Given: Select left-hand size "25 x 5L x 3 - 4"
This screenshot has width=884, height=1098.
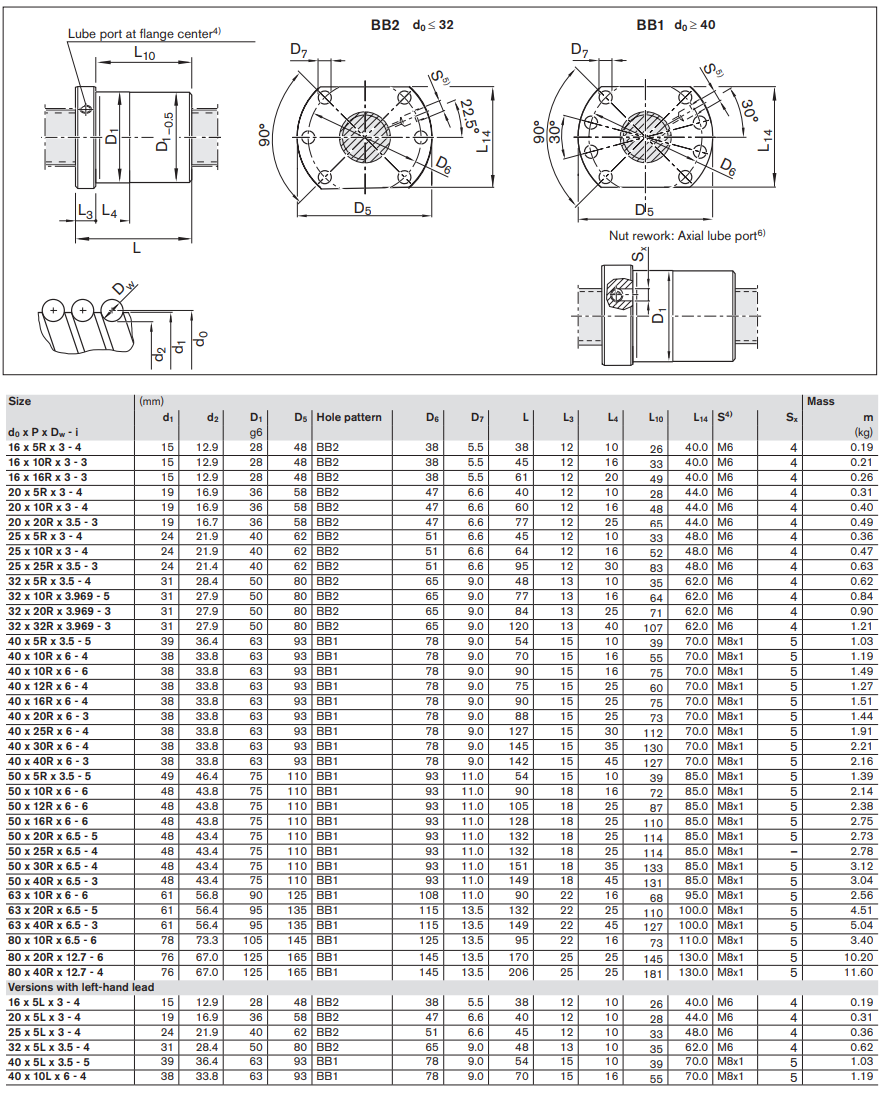Looking at the screenshot, I should pos(44,1032).
